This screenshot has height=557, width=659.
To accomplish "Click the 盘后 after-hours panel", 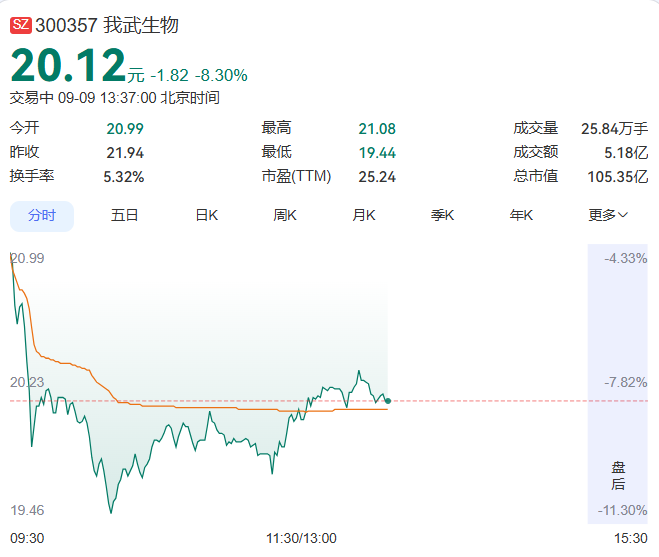I will click(617, 384).
